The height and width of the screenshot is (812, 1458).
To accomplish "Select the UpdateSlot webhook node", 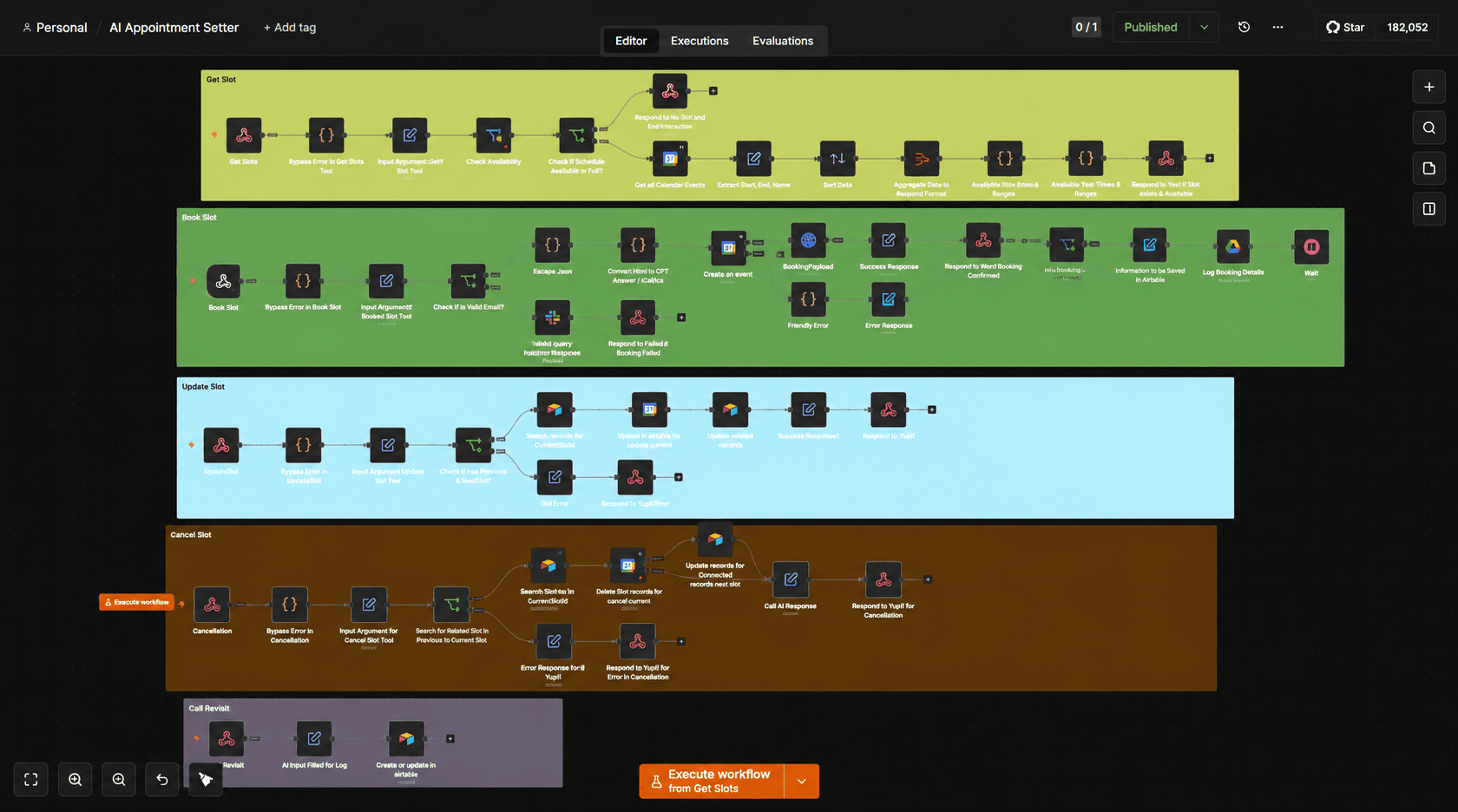I will [221, 445].
